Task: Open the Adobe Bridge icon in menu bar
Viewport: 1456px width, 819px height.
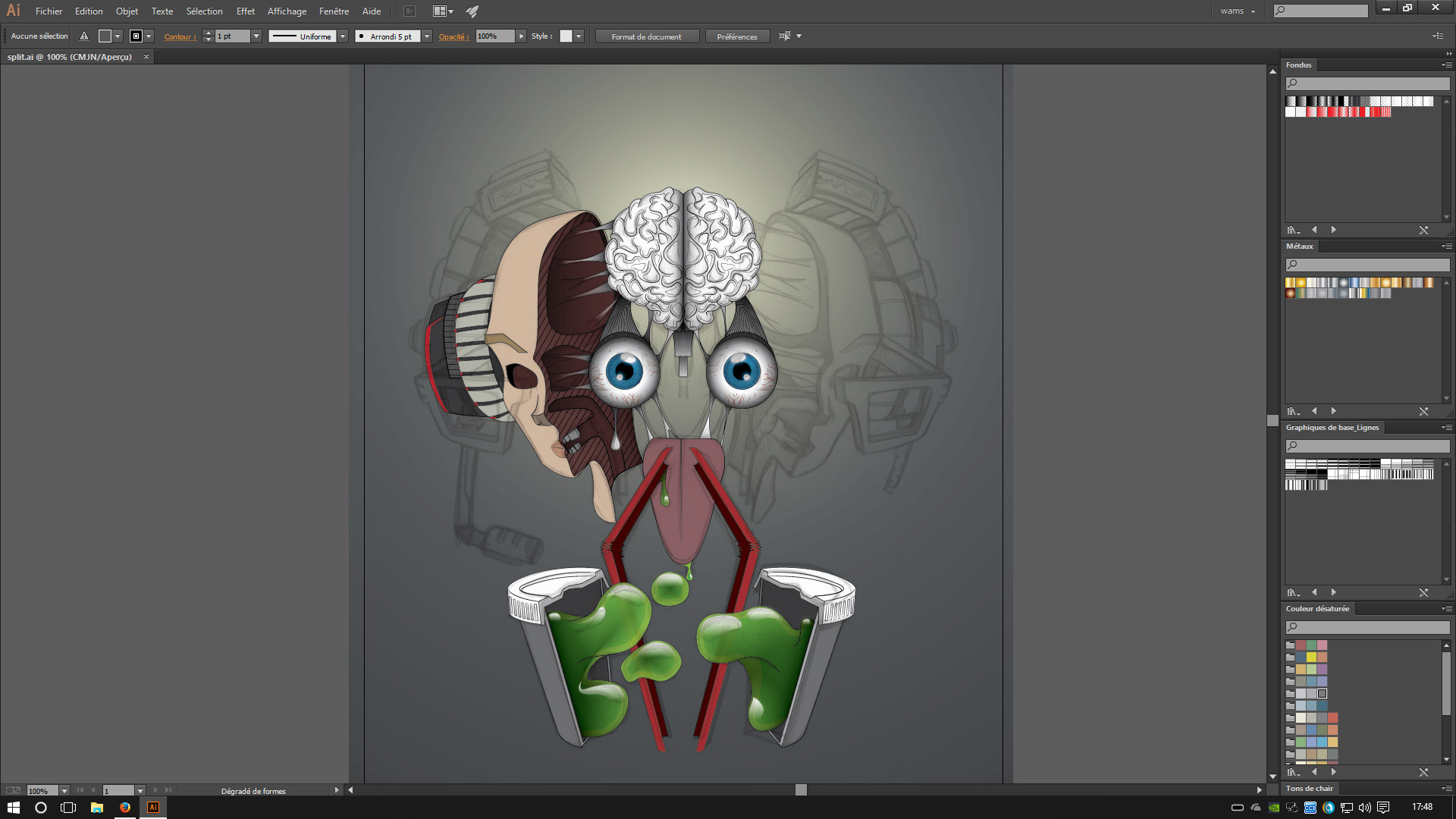Action: point(409,11)
